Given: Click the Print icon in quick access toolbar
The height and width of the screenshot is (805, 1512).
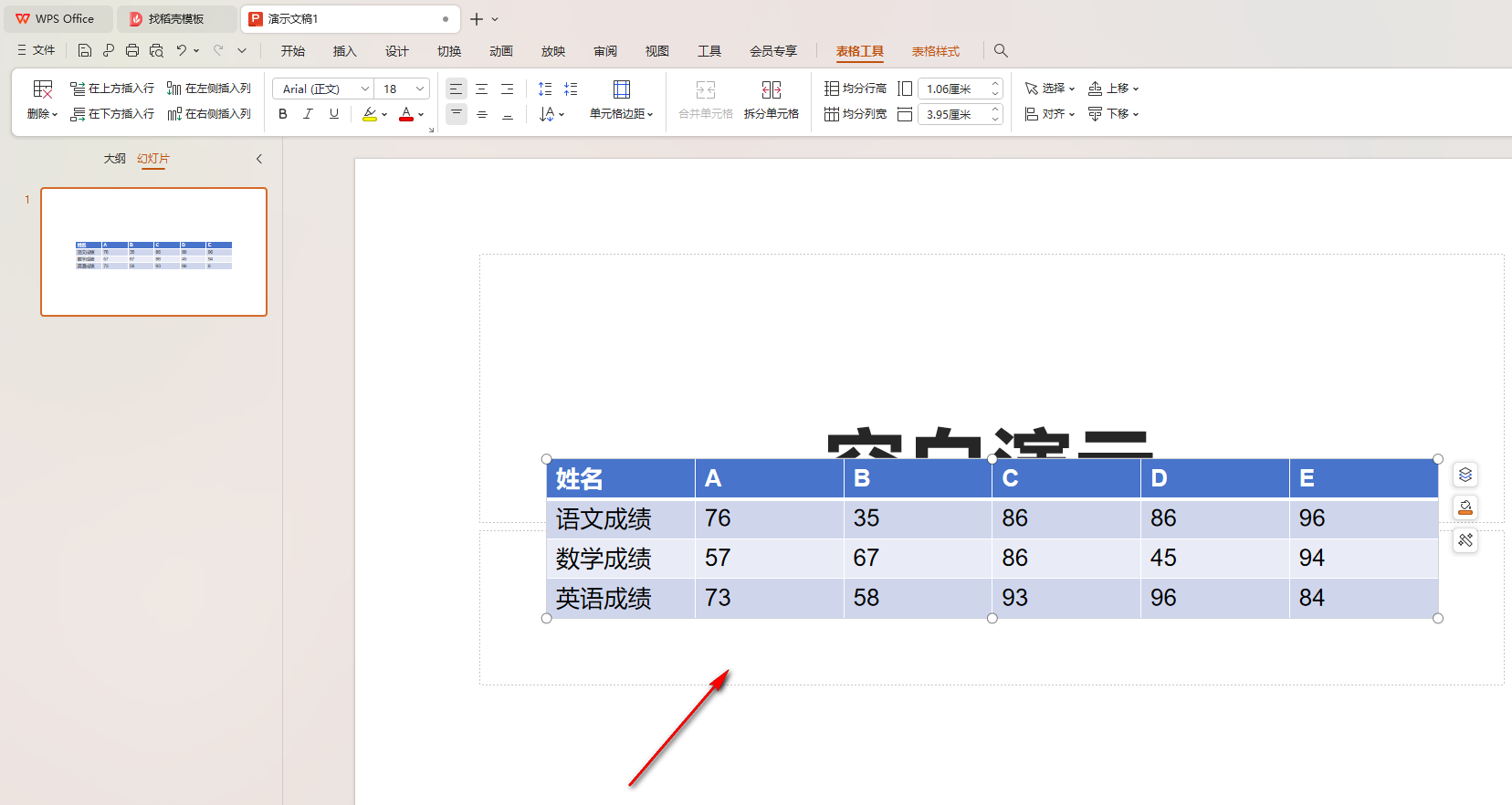Looking at the screenshot, I should [132, 50].
